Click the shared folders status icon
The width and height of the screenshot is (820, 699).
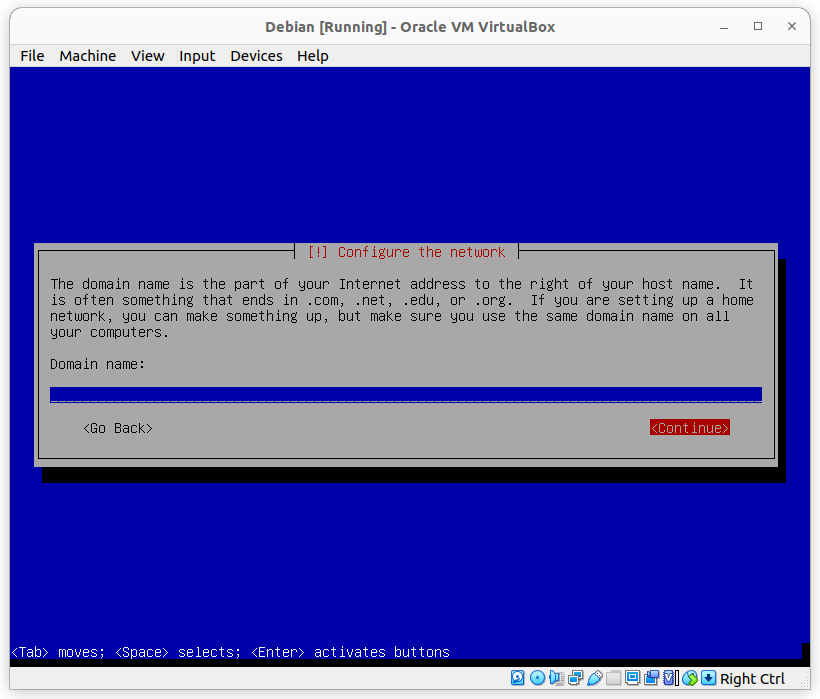615,678
